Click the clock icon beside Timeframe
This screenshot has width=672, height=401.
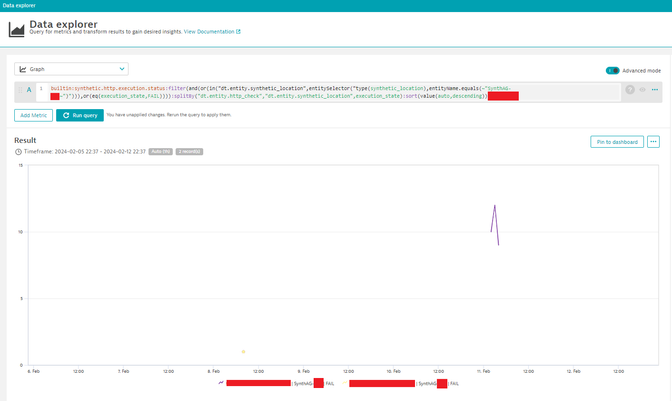click(18, 151)
